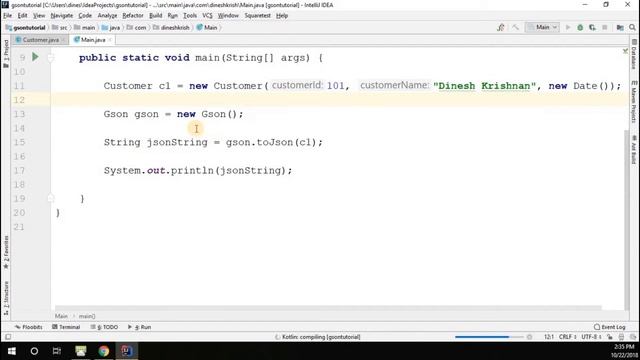Click main() in bottom breadcrumb
Image resolution: width=640 pixels, height=360 pixels.
(87, 316)
